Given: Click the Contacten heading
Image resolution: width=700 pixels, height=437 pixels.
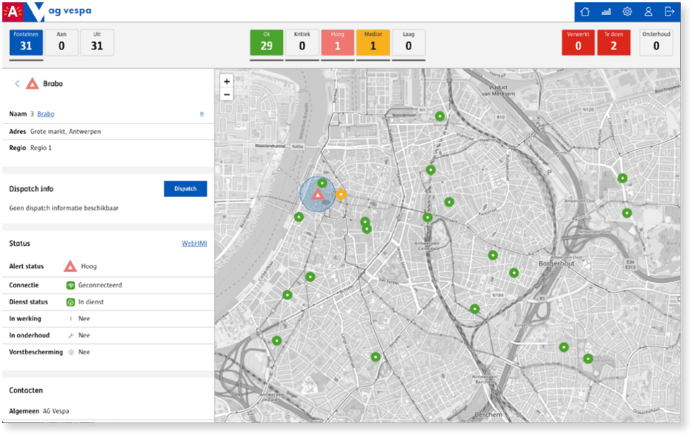Looking at the screenshot, I should 26,390.
